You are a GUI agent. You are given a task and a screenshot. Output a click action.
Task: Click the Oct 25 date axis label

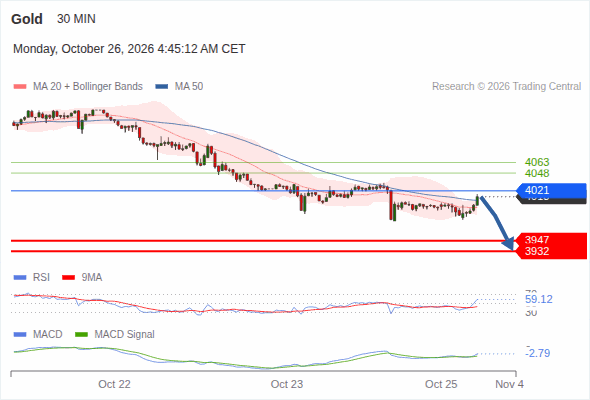click(441, 384)
